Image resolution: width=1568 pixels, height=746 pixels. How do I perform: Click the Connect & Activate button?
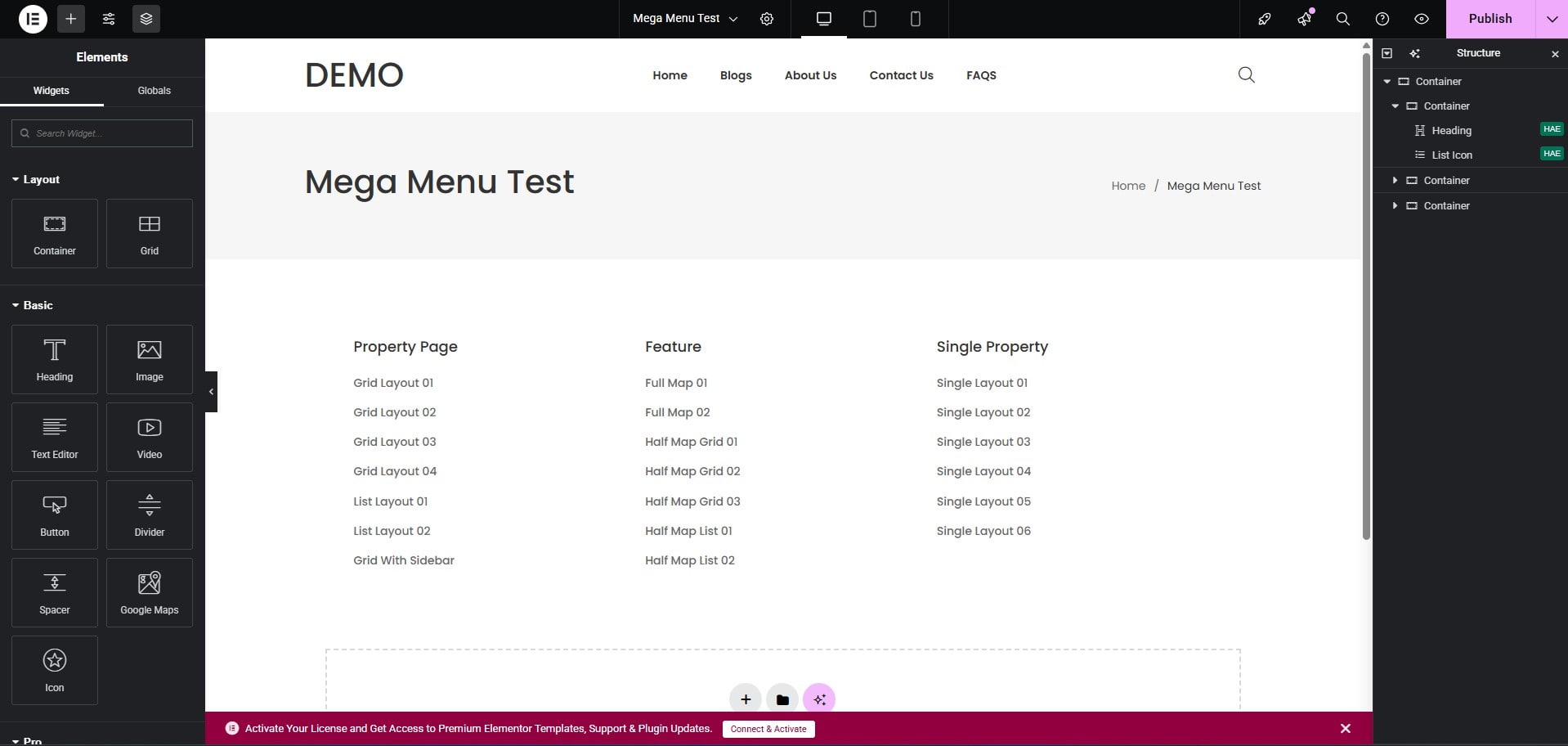[768, 729]
